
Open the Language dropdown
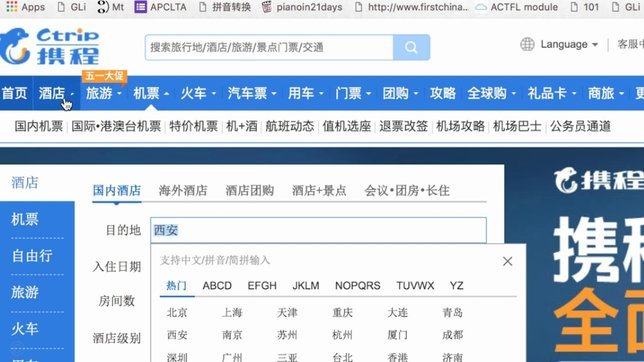pos(569,44)
